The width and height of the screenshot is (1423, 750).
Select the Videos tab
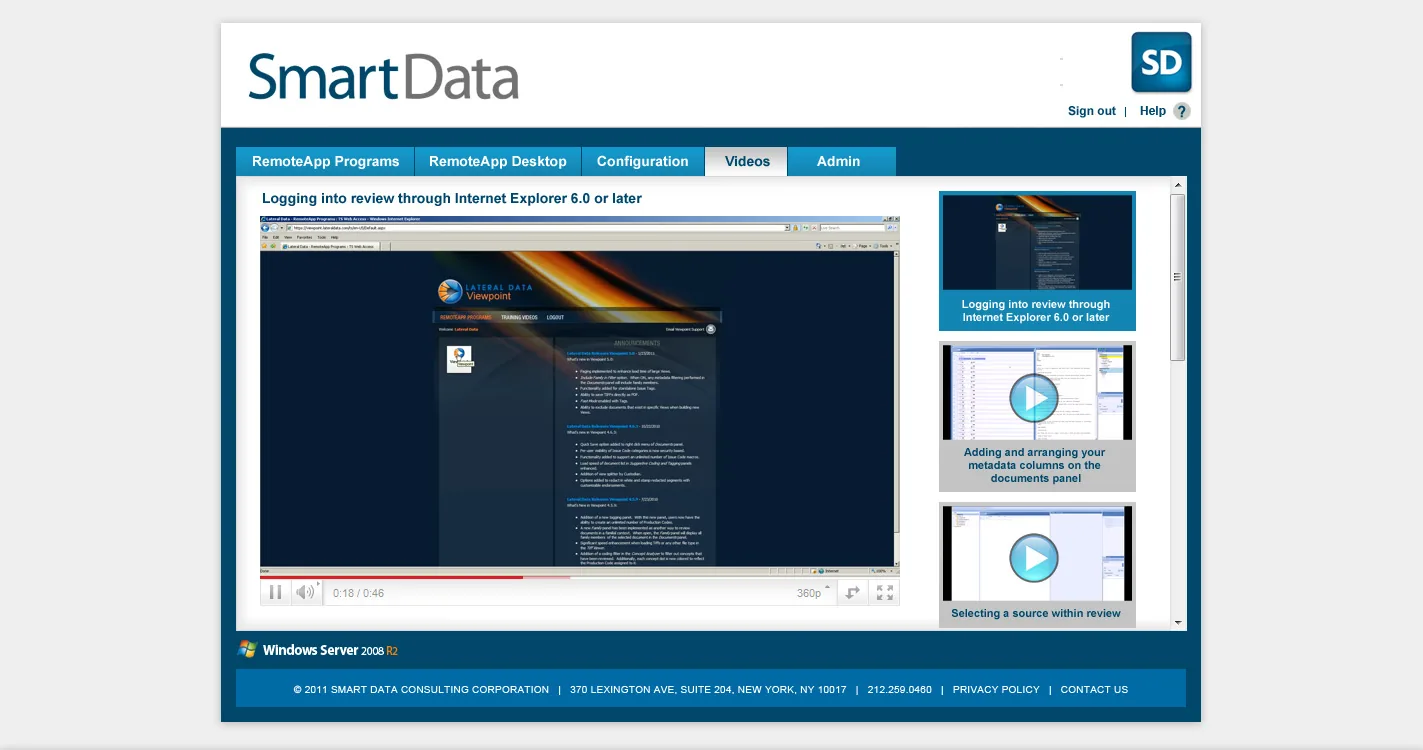click(747, 161)
